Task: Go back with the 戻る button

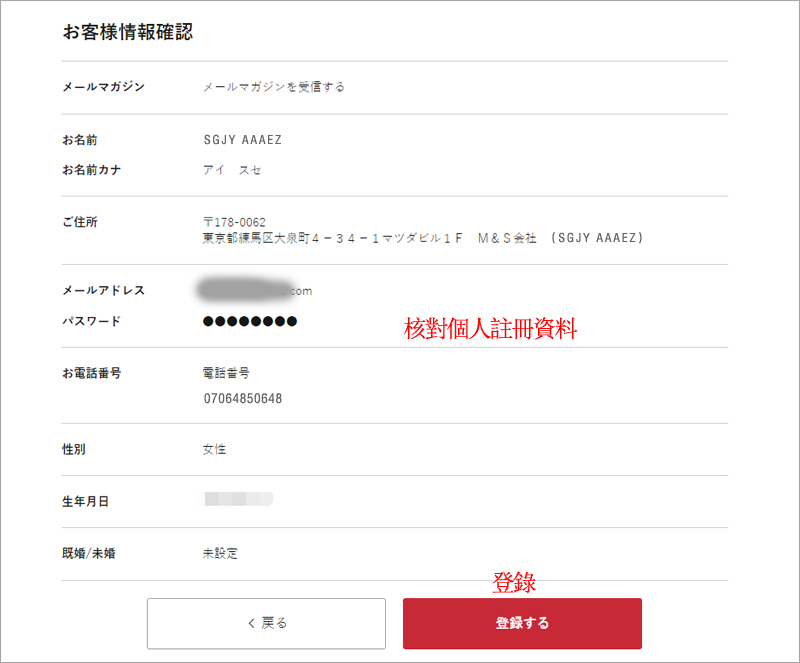Action: (266, 623)
